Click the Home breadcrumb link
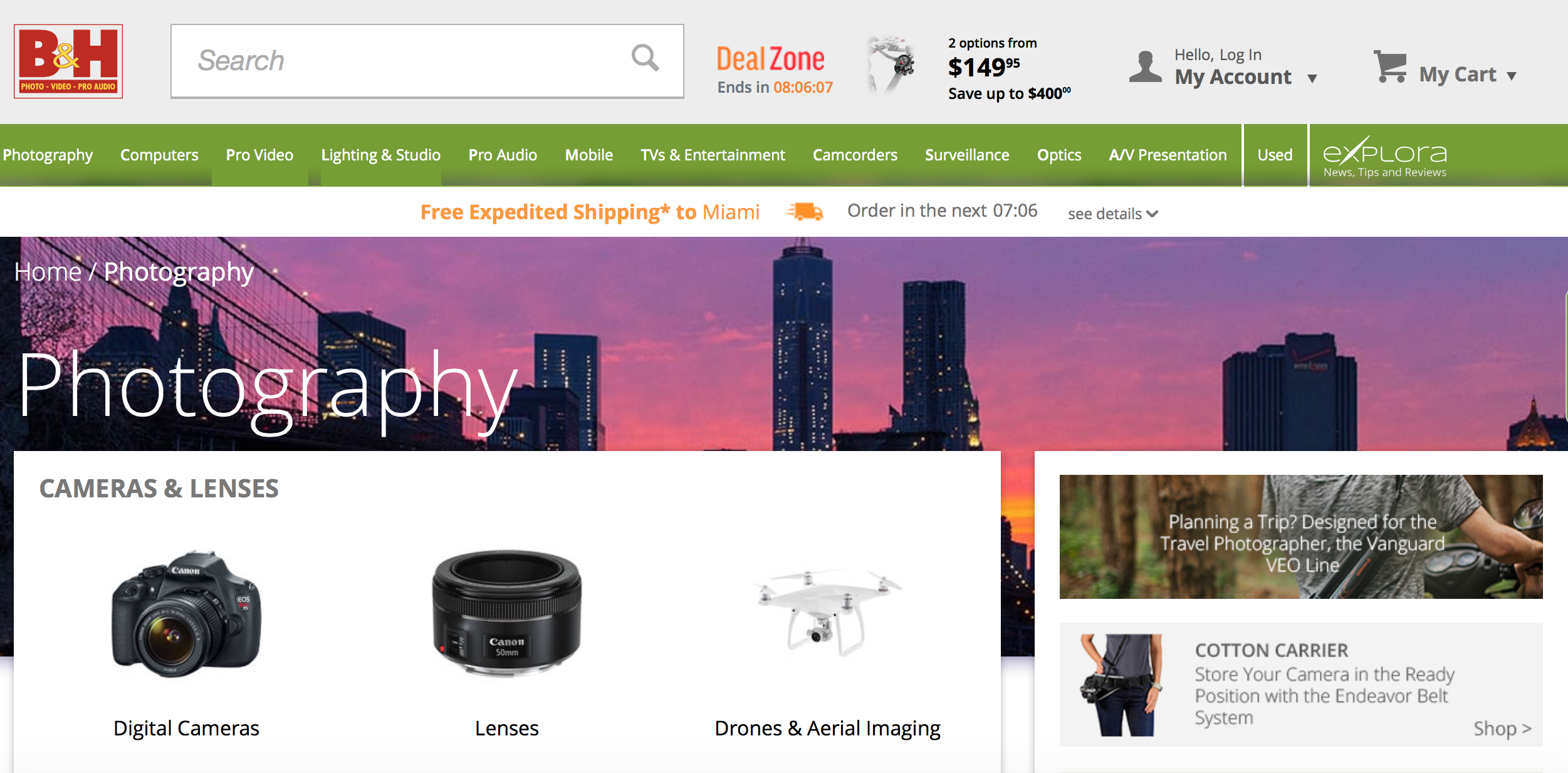Viewport: 1568px width, 773px height. (48, 272)
